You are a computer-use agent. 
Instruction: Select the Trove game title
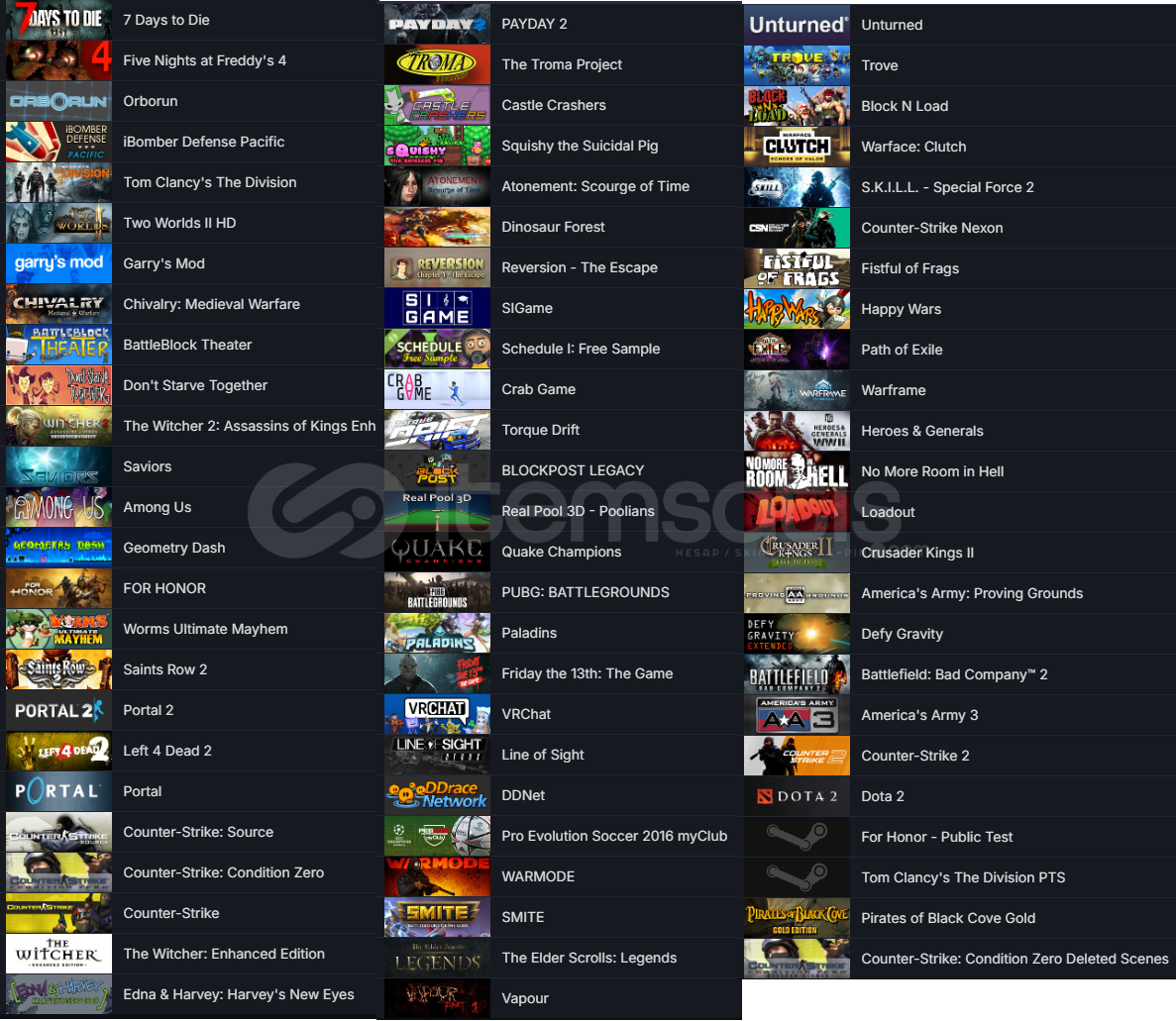tap(880, 65)
